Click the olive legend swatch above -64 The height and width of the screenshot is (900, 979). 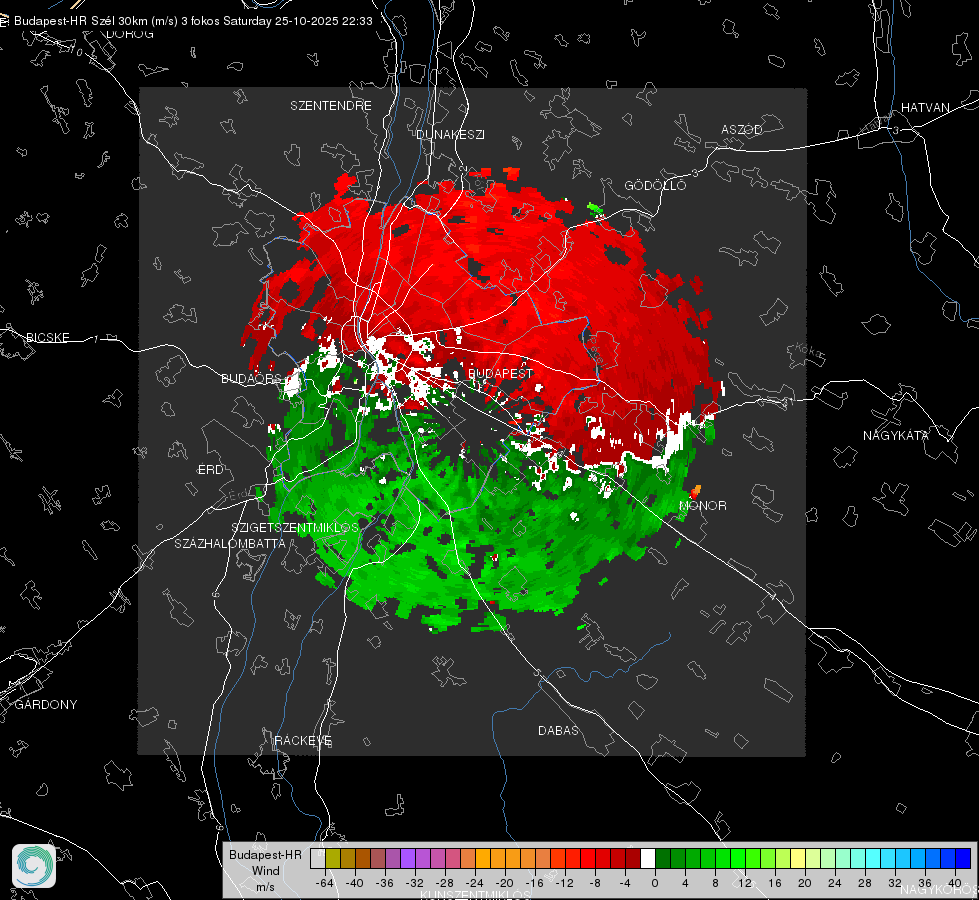click(x=333, y=858)
